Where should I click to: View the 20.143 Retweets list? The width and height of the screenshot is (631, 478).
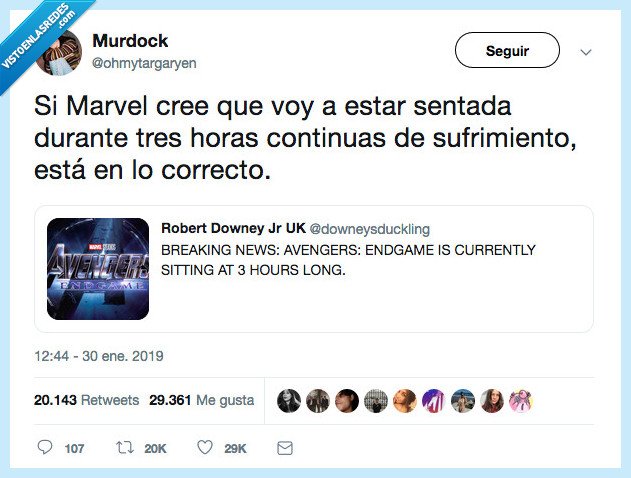coord(87,400)
